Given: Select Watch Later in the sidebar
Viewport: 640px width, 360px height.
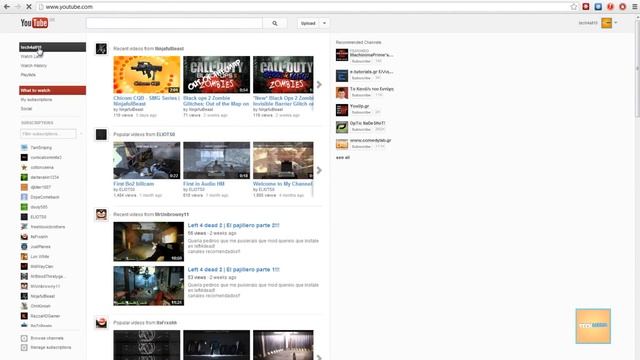Looking at the screenshot, I should point(32,56).
